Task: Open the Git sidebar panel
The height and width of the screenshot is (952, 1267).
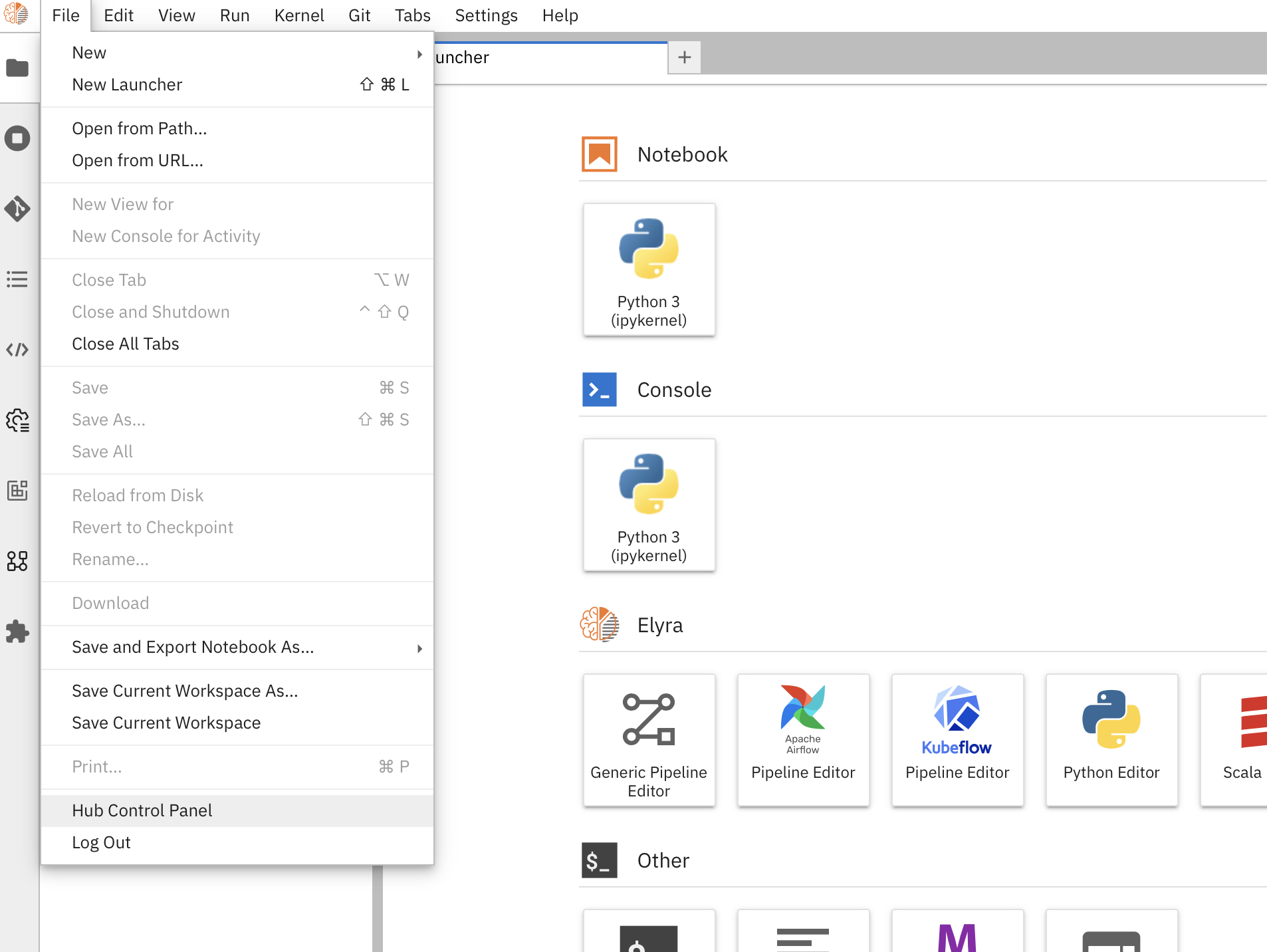Action: click(17, 209)
